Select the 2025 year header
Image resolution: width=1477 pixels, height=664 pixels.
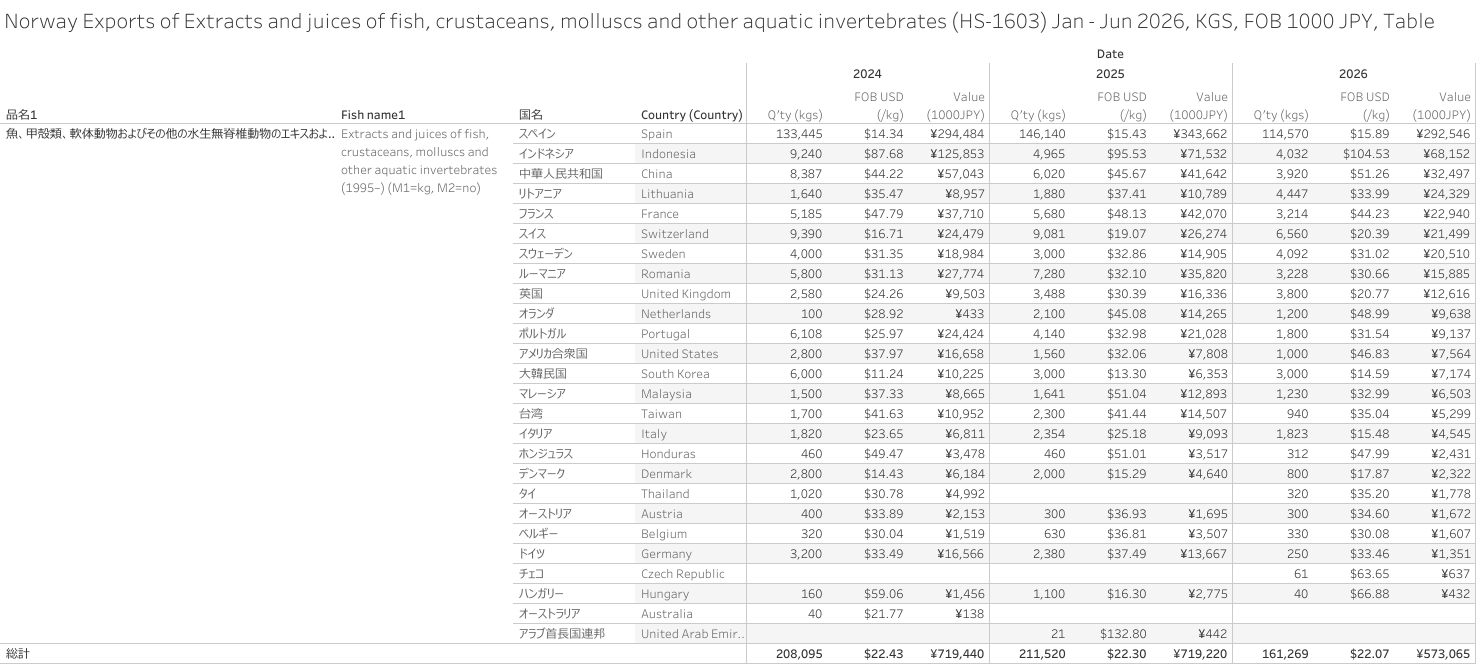point(1110,74)
